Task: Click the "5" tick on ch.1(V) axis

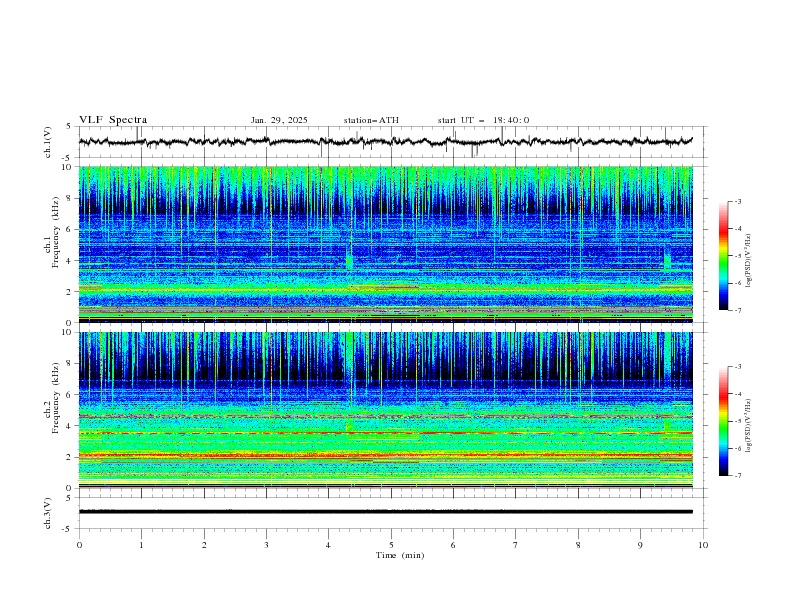Action: point(69,126)
